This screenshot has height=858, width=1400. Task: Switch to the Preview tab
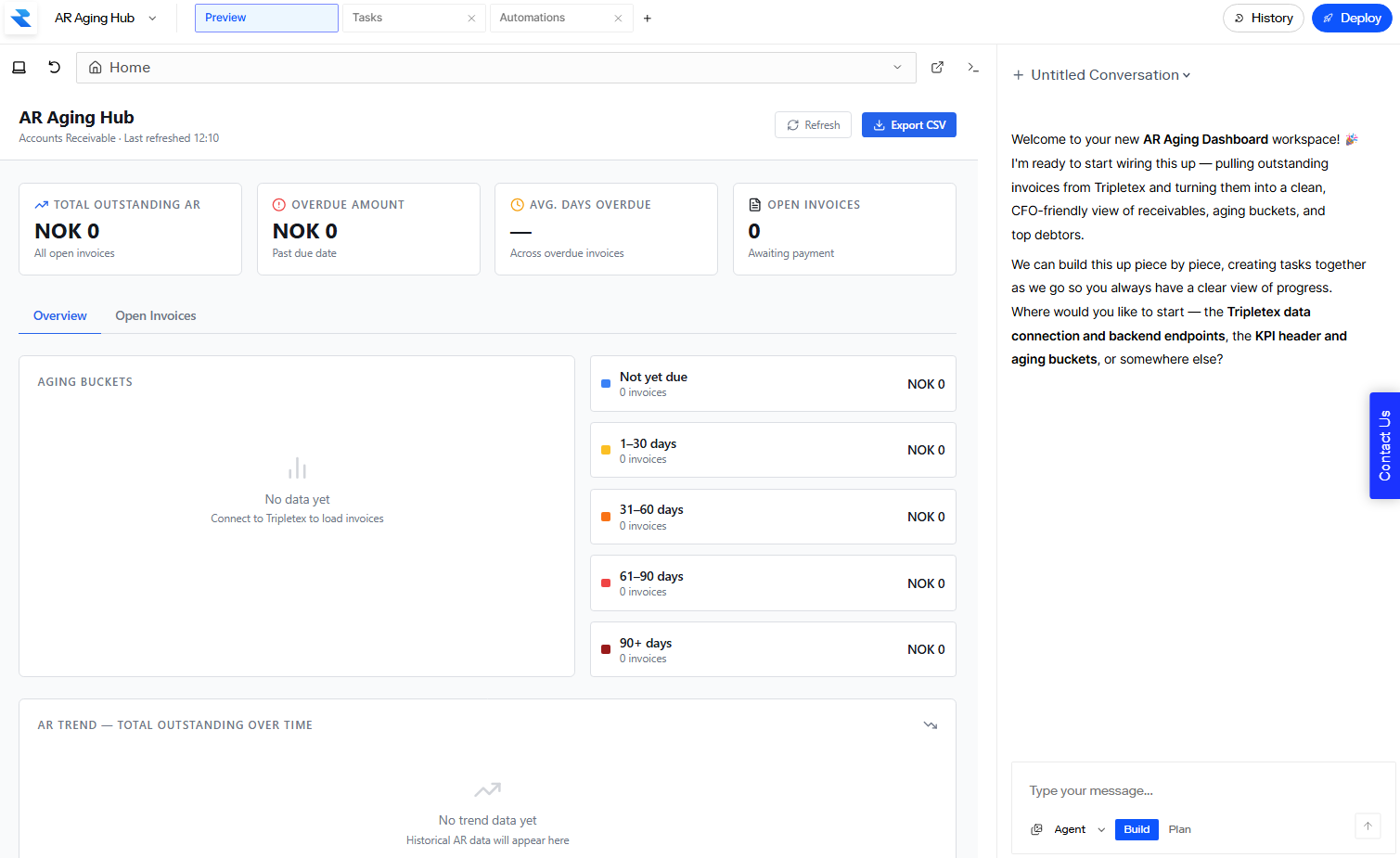tap(266, 19)
